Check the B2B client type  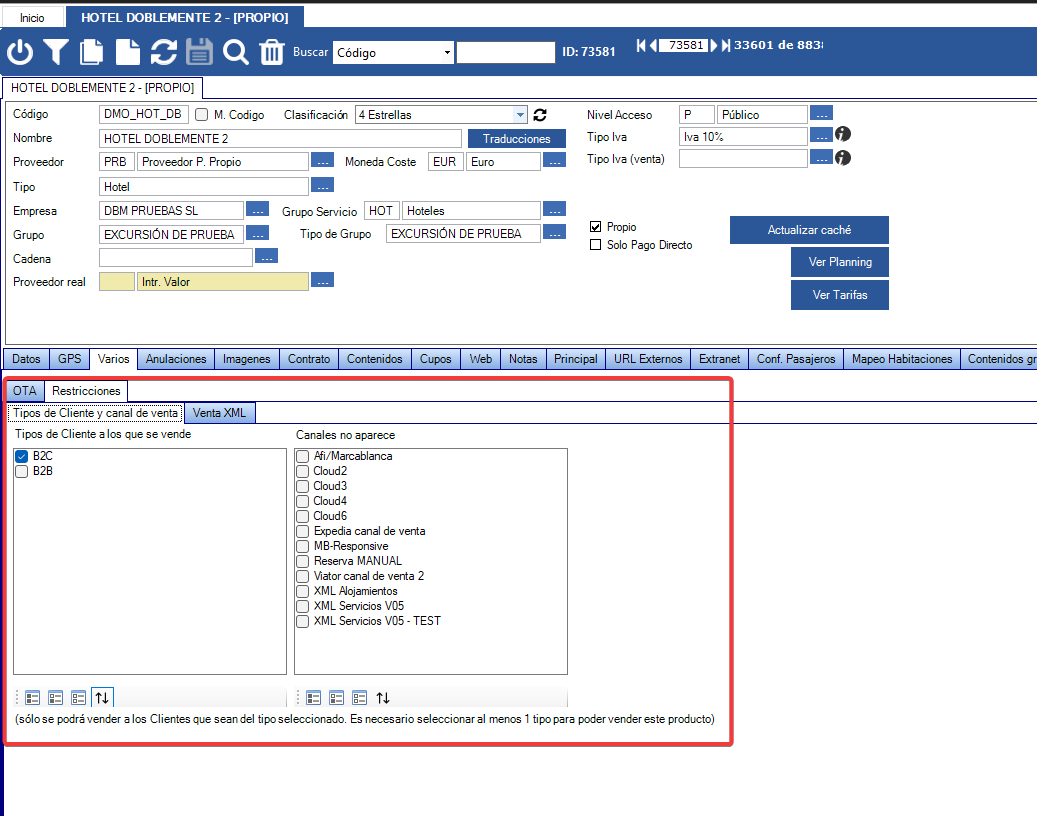pos(22,471)
